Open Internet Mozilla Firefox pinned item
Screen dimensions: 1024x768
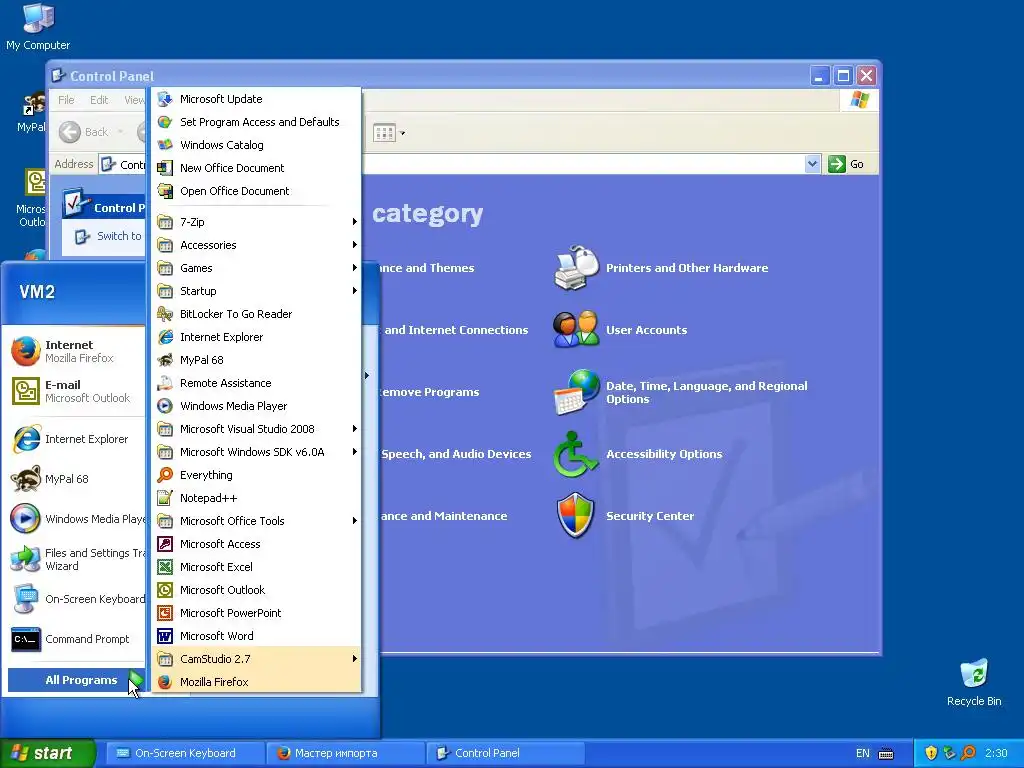[x=77, y=351]
